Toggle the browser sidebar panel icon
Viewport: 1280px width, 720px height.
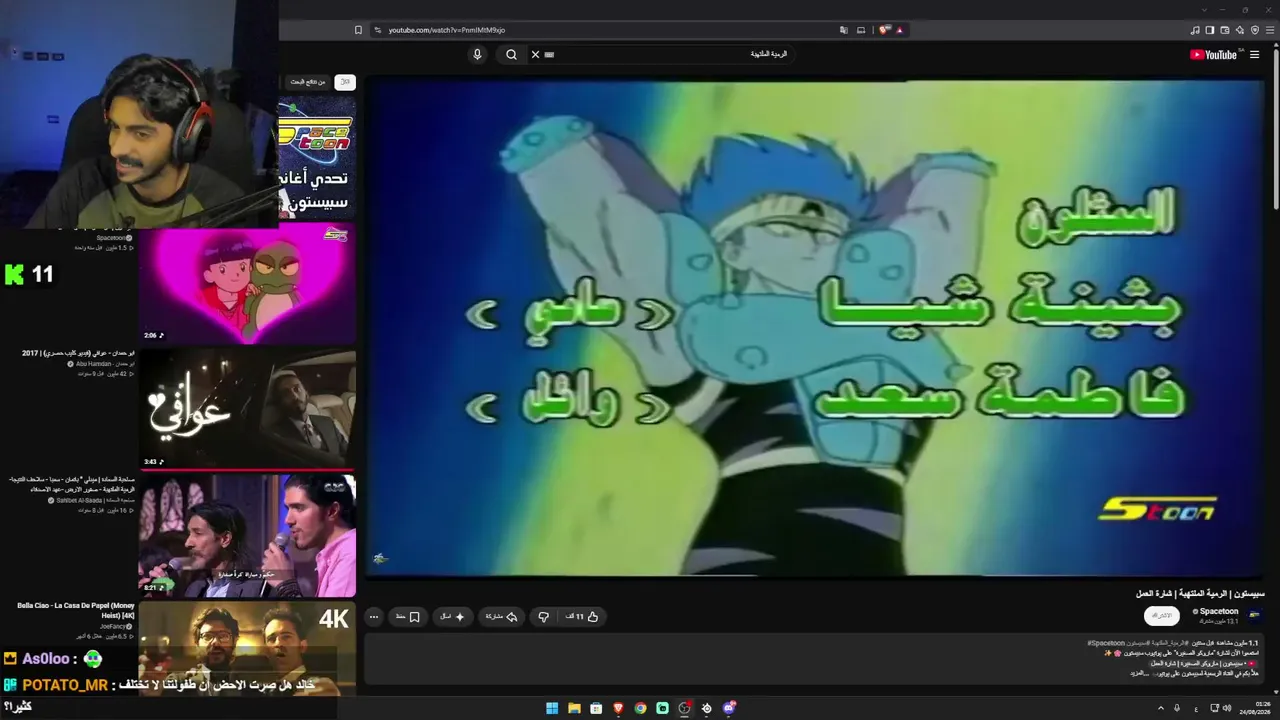1210,30
